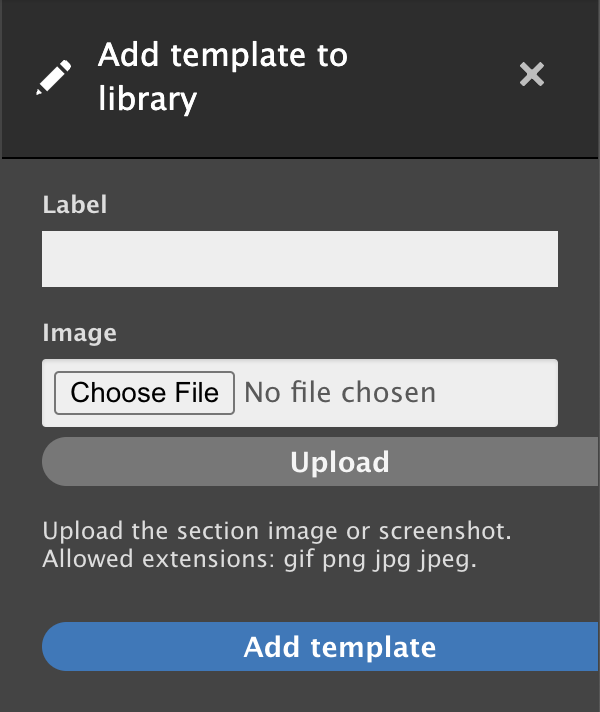Submit with the blue Add template button
Viewport: 600px width, 712px height.
tap(339, 647)
